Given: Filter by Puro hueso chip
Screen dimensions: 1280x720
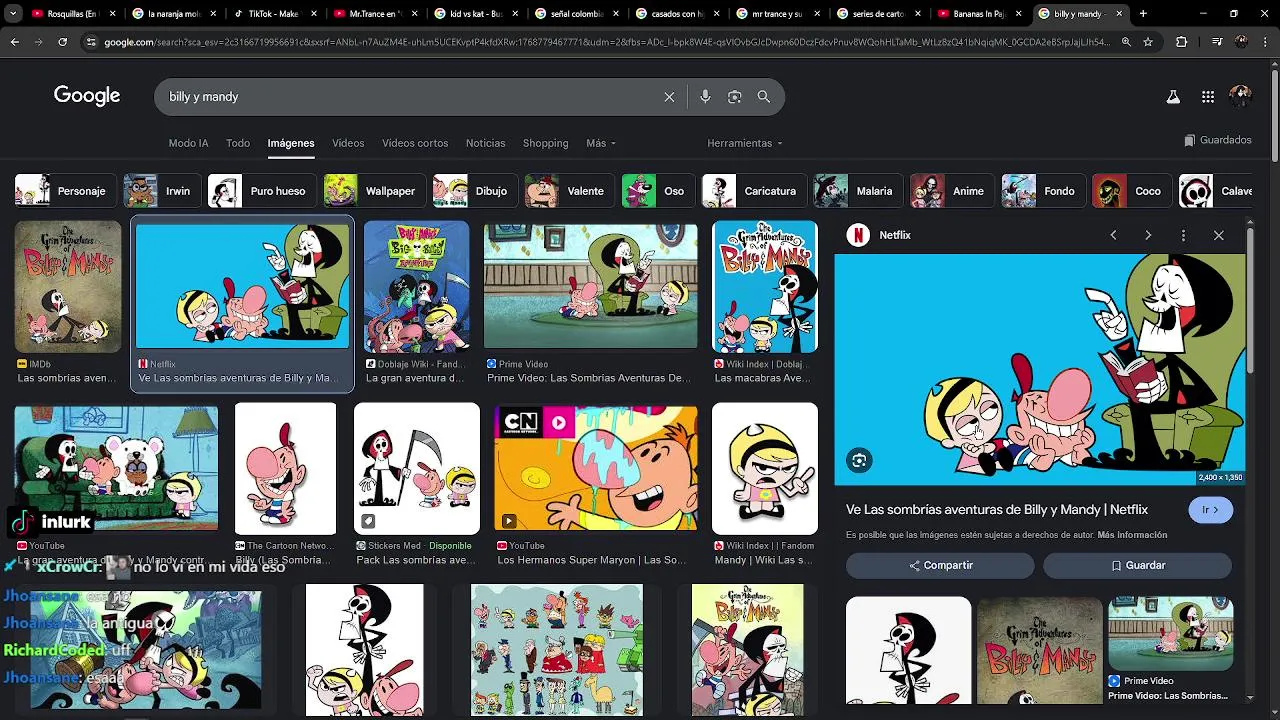Looking at the screenshot, I should click(x=260, y=191).
